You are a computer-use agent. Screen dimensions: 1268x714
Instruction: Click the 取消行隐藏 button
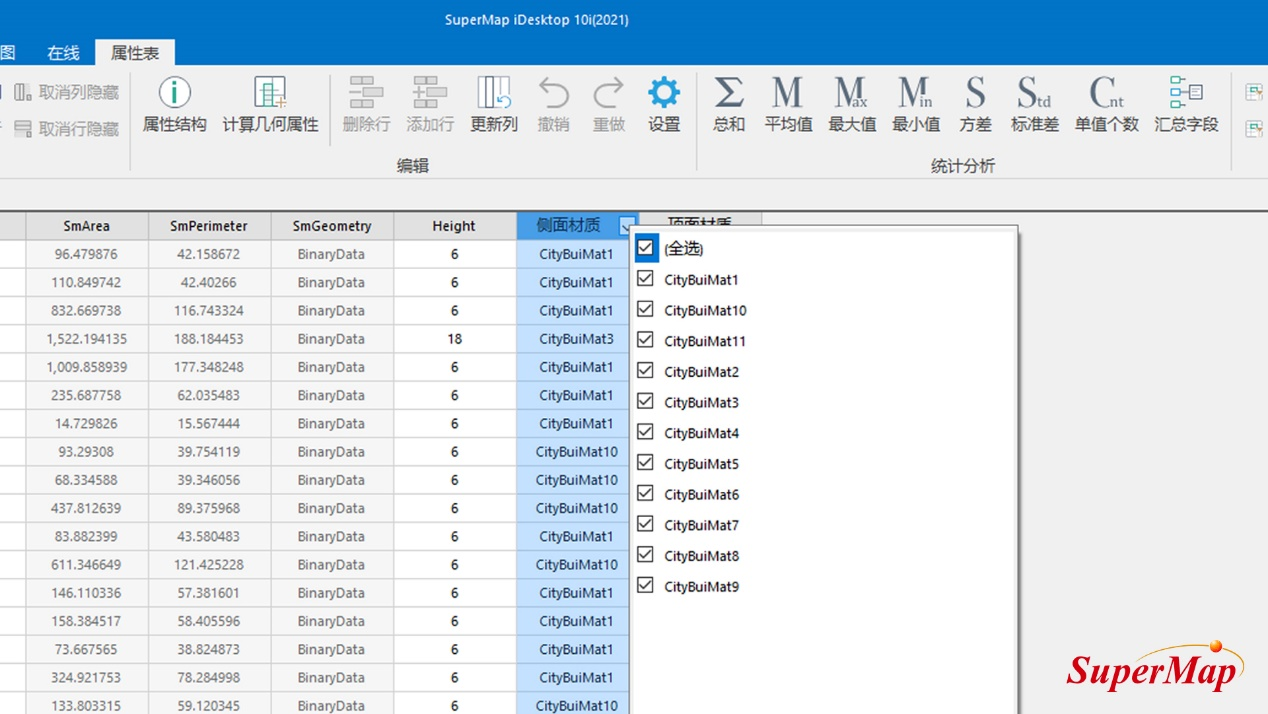68,129
